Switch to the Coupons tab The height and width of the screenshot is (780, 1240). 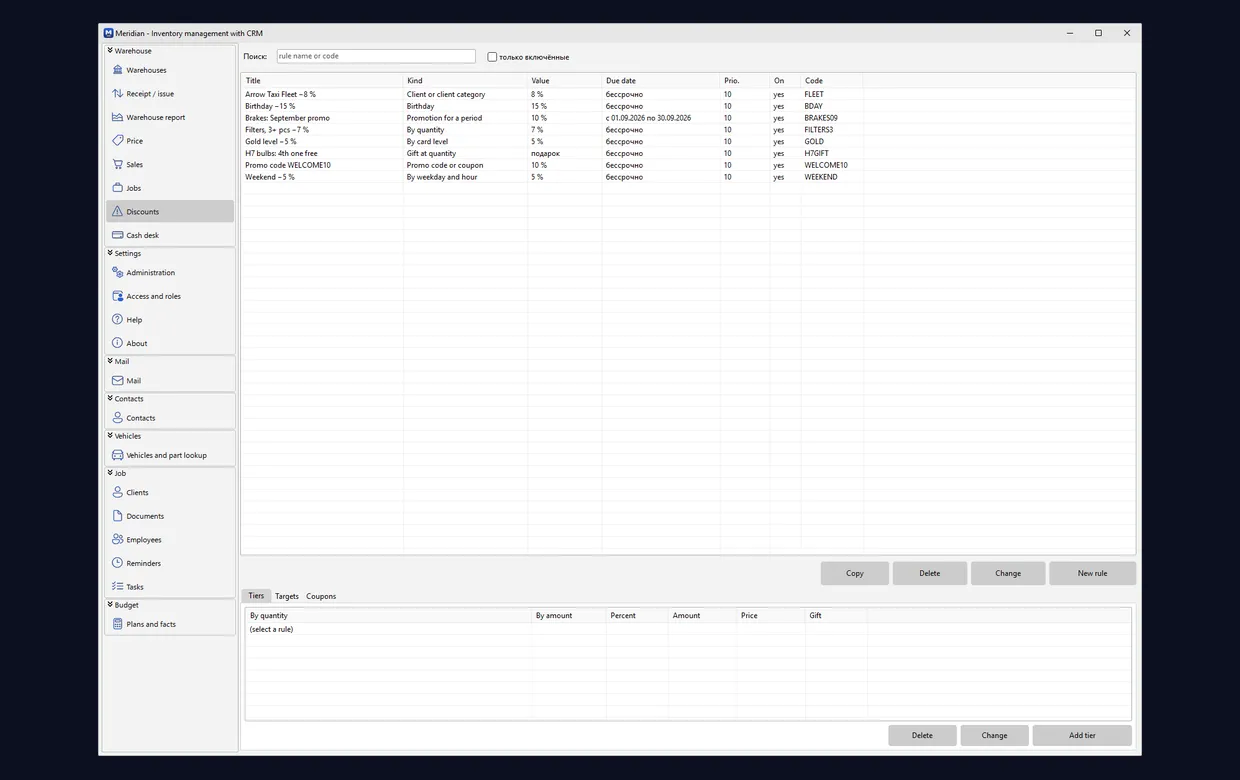click(x=321, y=596)
